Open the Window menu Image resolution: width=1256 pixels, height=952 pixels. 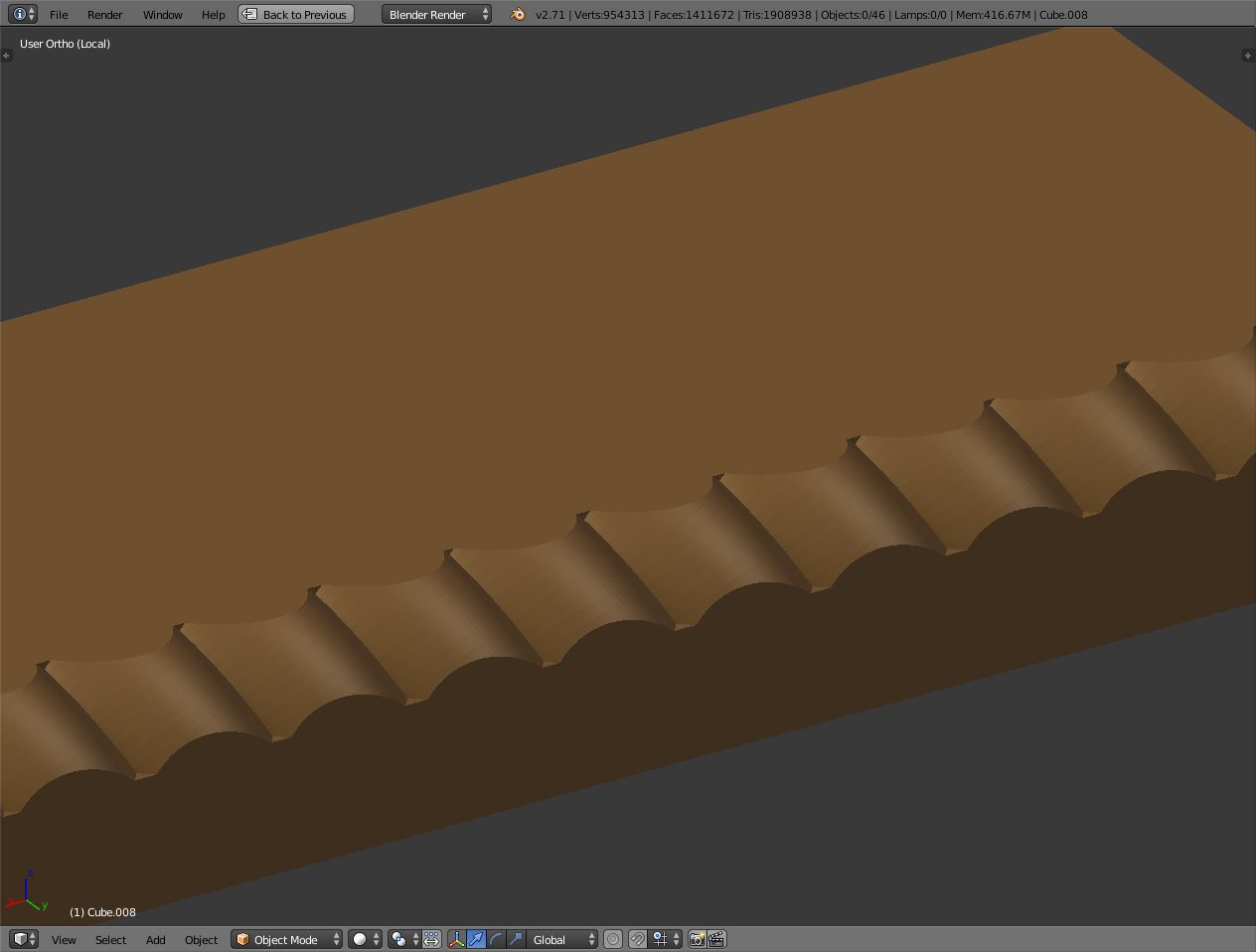point(162,15)
